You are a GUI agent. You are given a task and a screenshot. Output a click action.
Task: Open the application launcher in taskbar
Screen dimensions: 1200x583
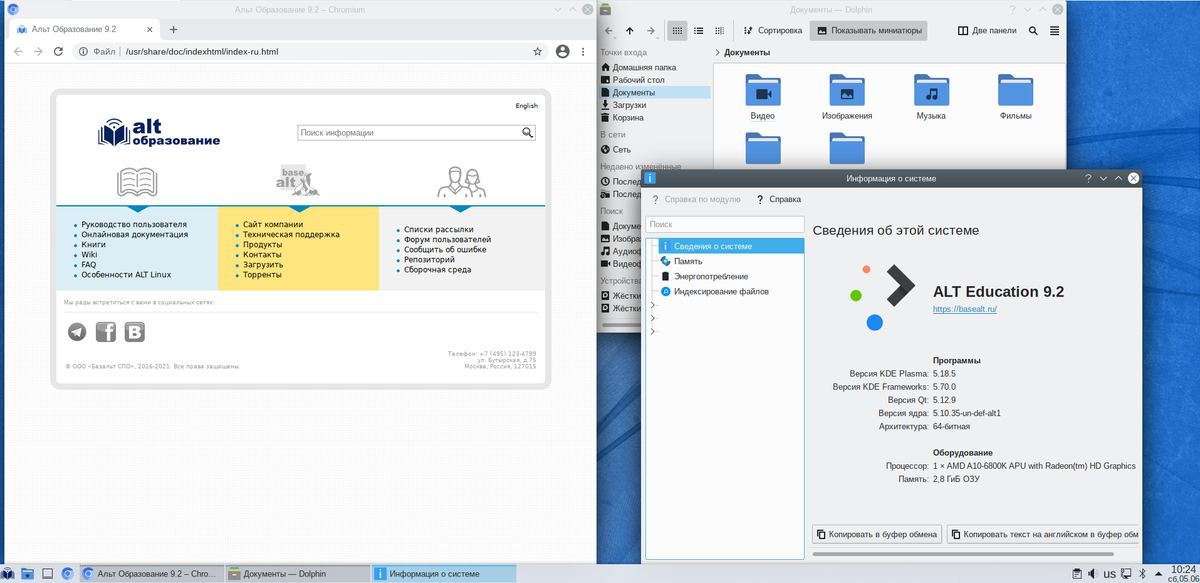pos(9,574)
